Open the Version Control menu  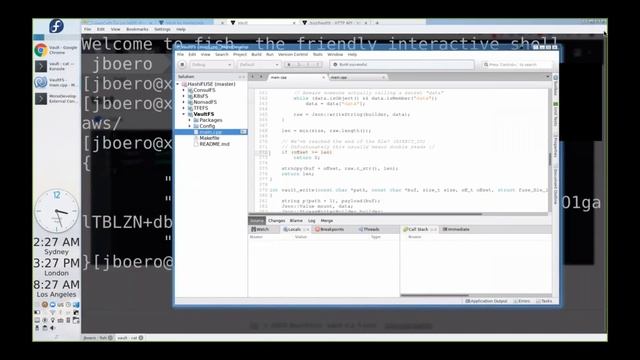(293, 54)
